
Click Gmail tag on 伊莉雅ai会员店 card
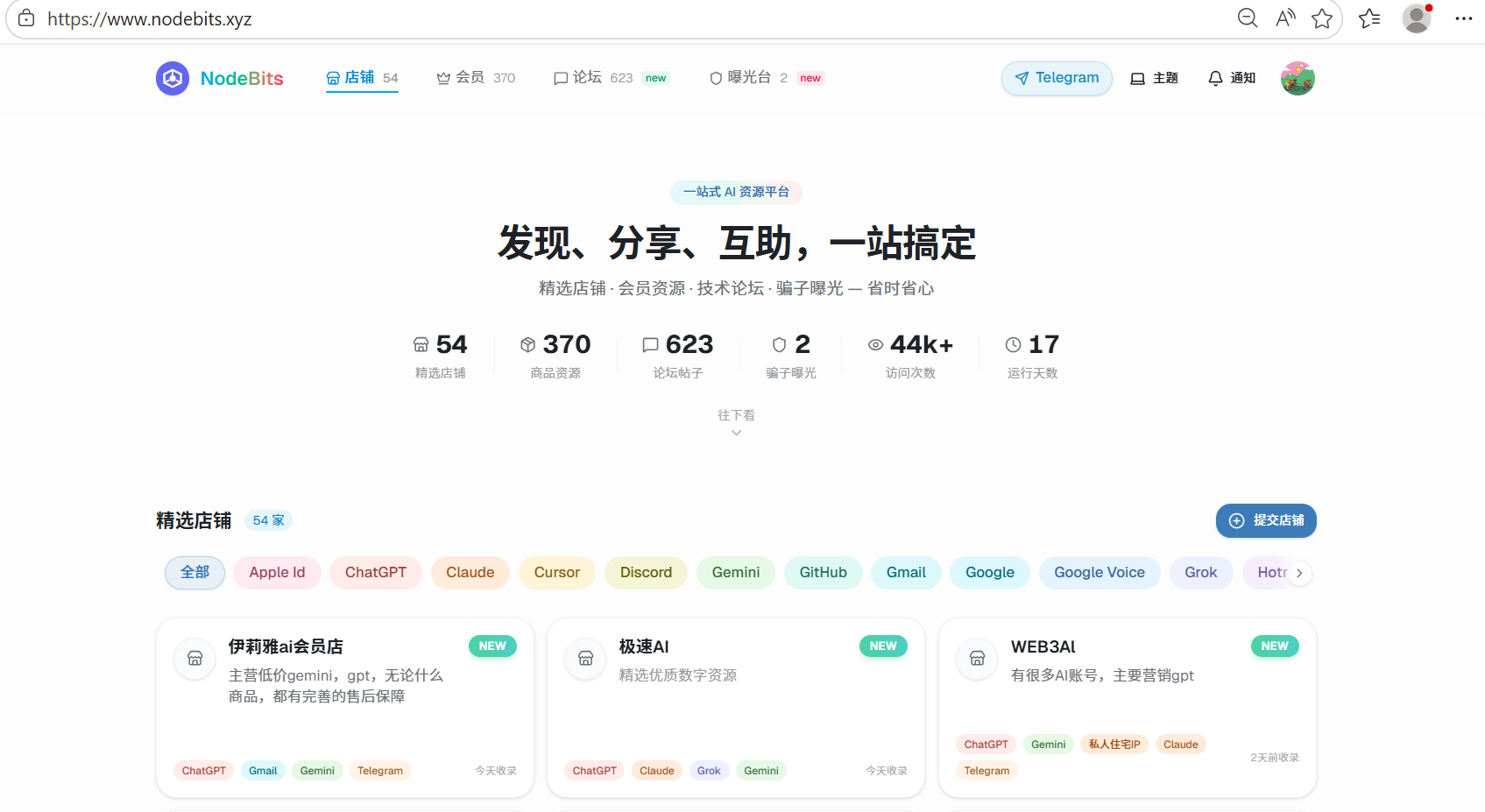tap(263, 771)
